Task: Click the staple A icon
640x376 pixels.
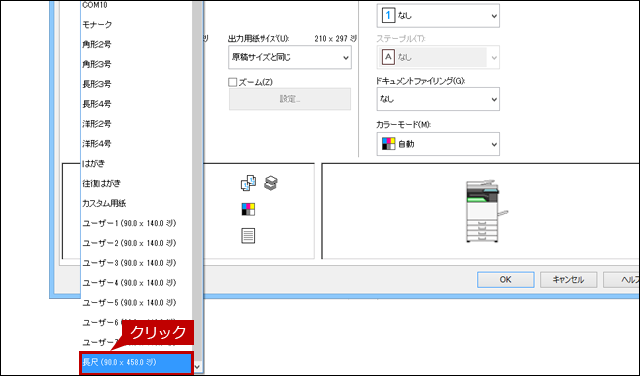Action: coord(388,57)
